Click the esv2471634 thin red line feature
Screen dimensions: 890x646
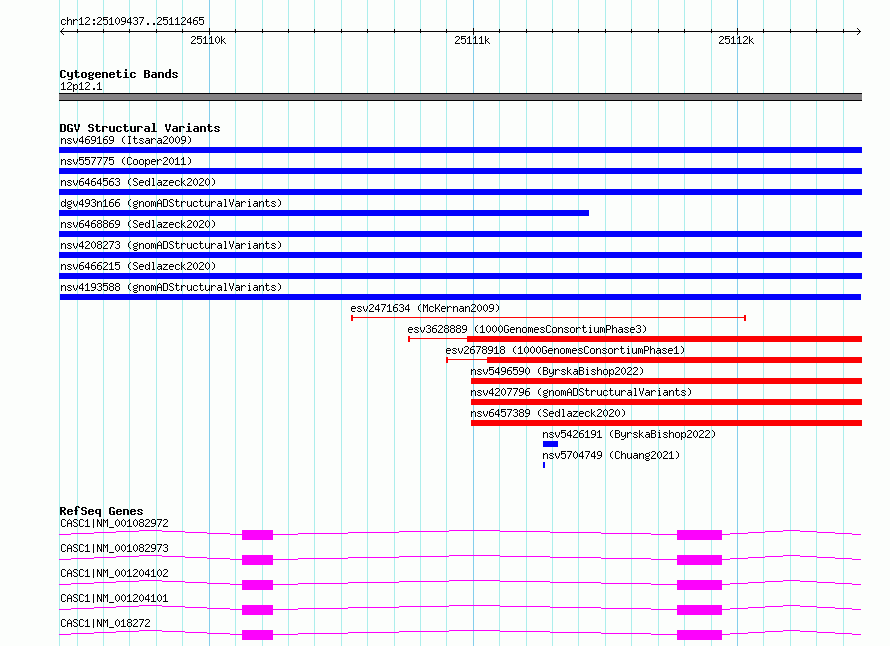(548, 318)
